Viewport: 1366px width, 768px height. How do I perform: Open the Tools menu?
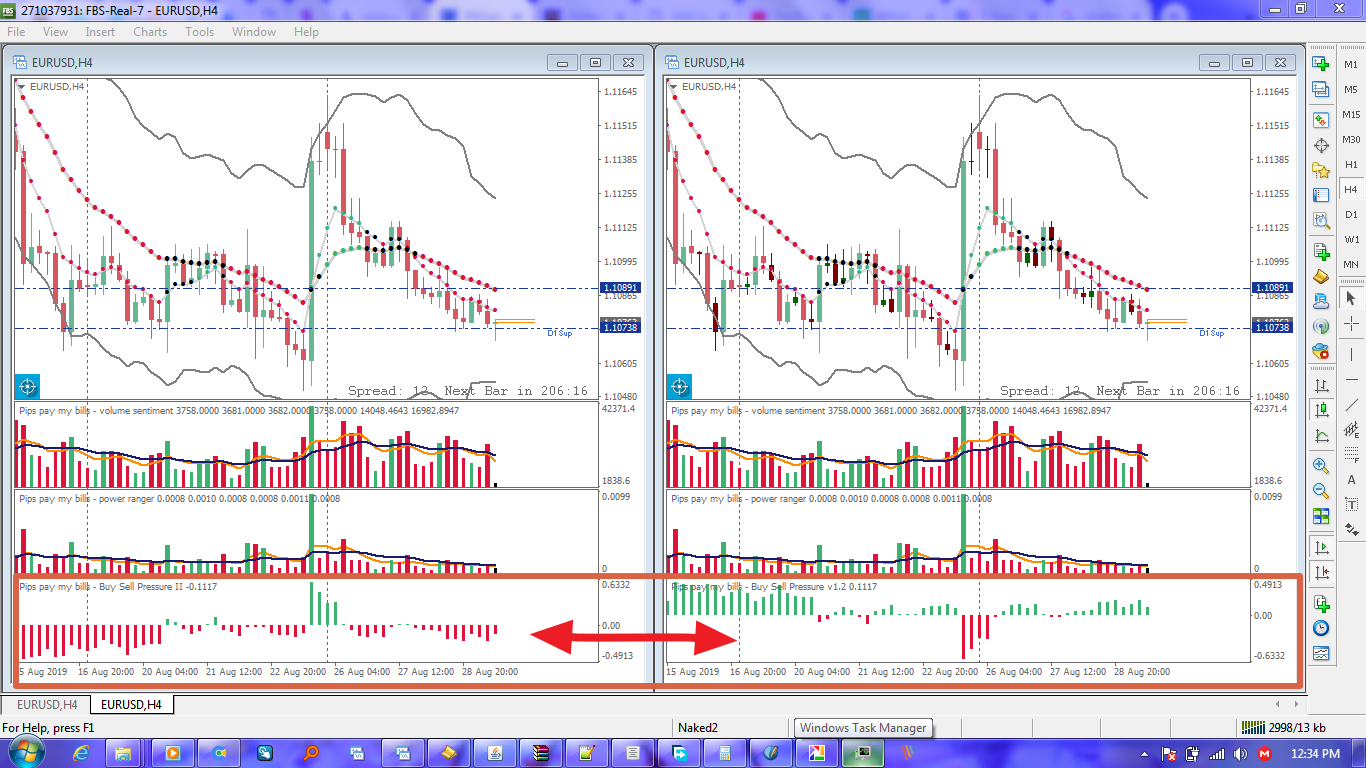pyautogui.click(x=199, y=31)
